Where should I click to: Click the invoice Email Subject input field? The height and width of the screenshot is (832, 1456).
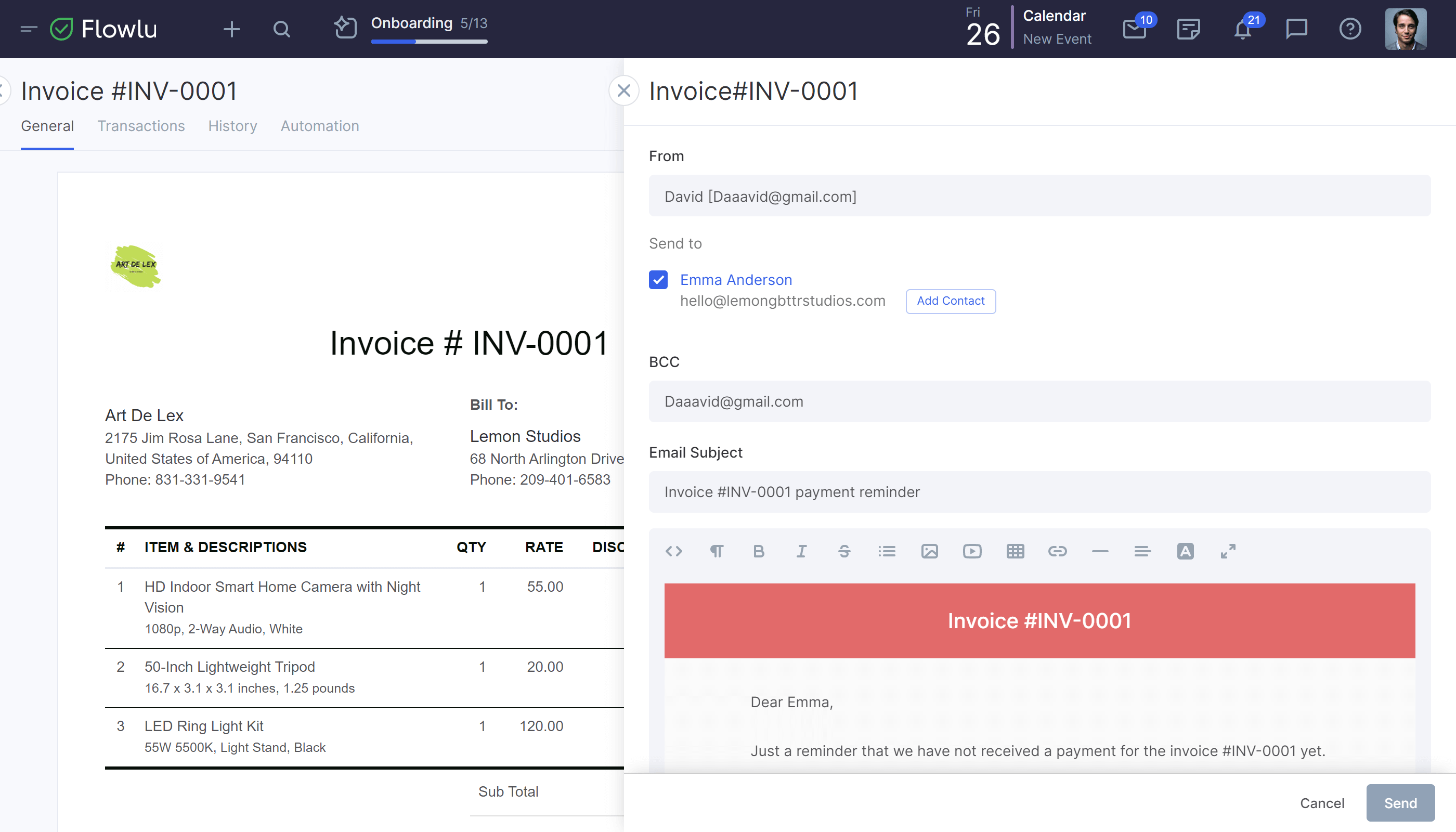pyautogui.click(x=1041, y=492)
